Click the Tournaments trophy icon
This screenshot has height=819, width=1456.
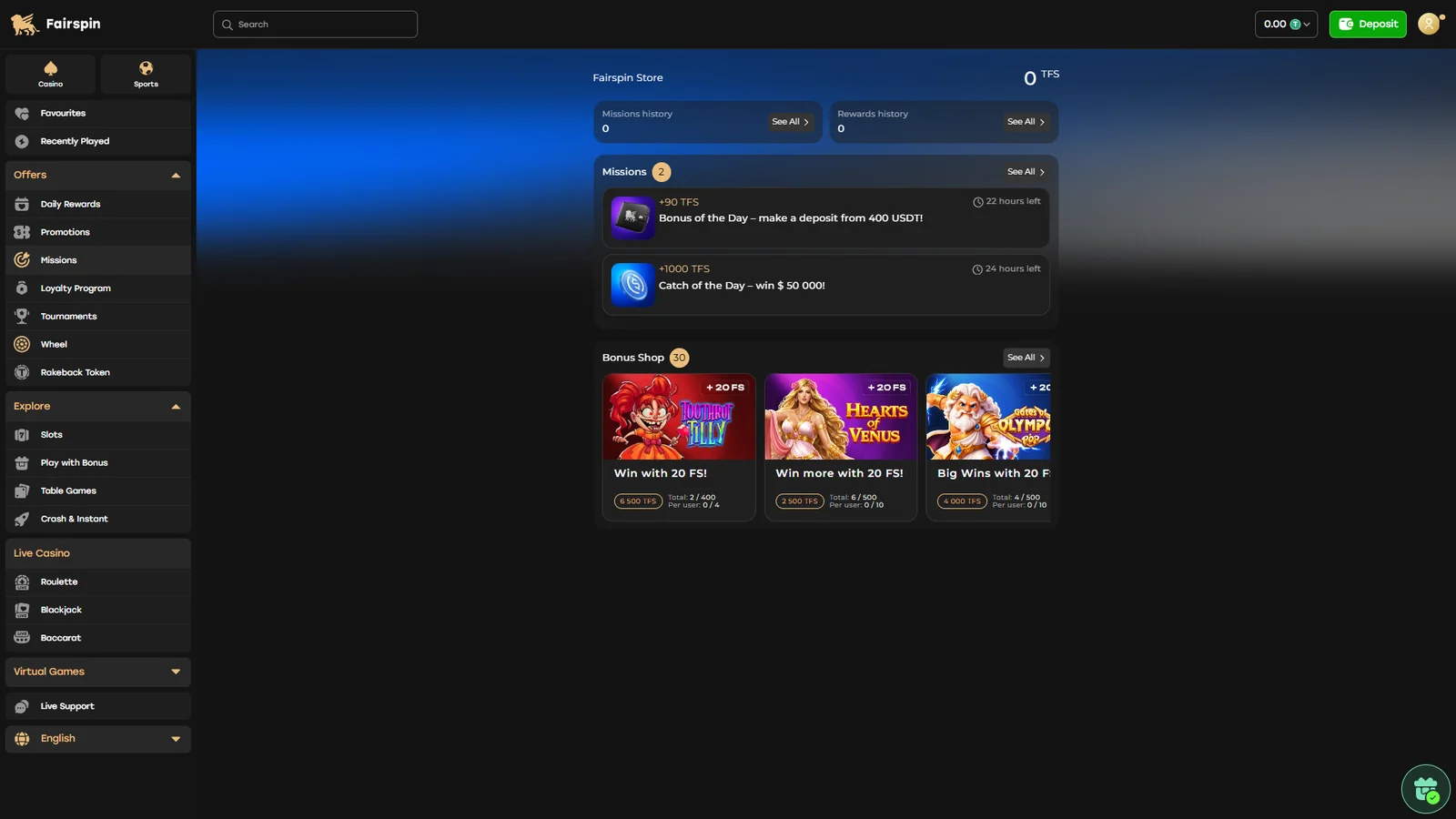pyautogui.click(x=22, y=317)
